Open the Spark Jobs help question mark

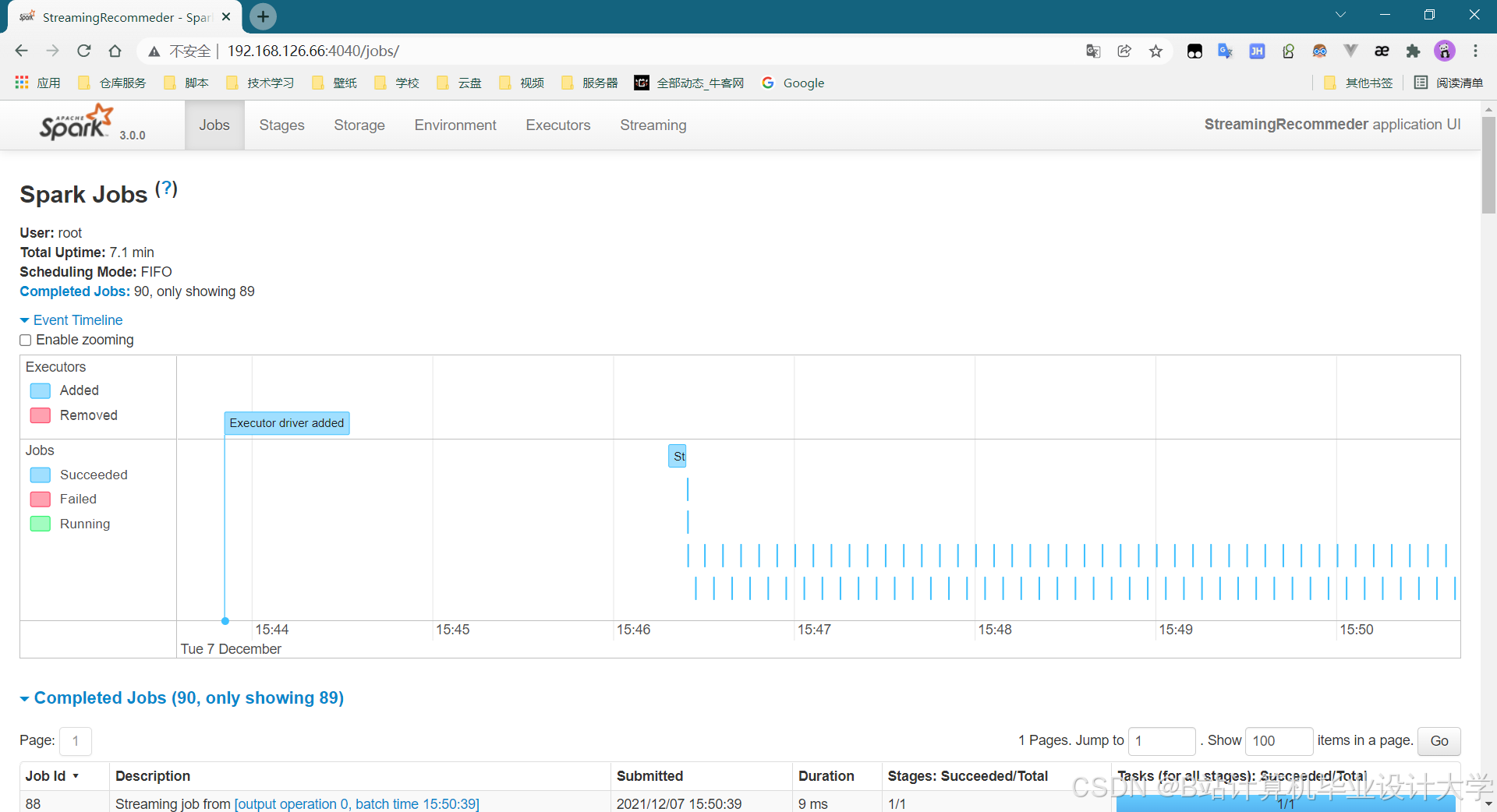point(166,189)
